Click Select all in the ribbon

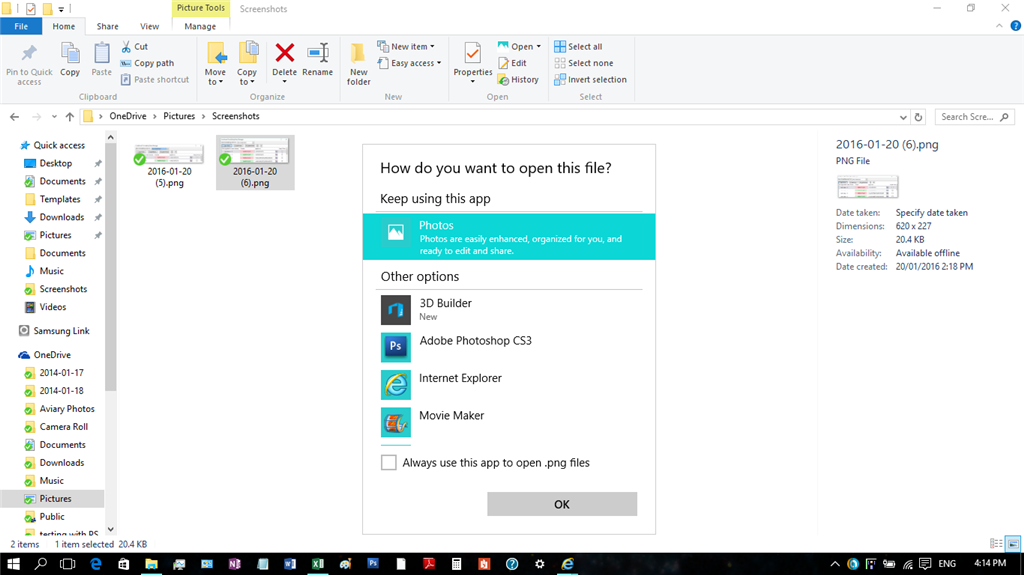click(x=578, y=46)
